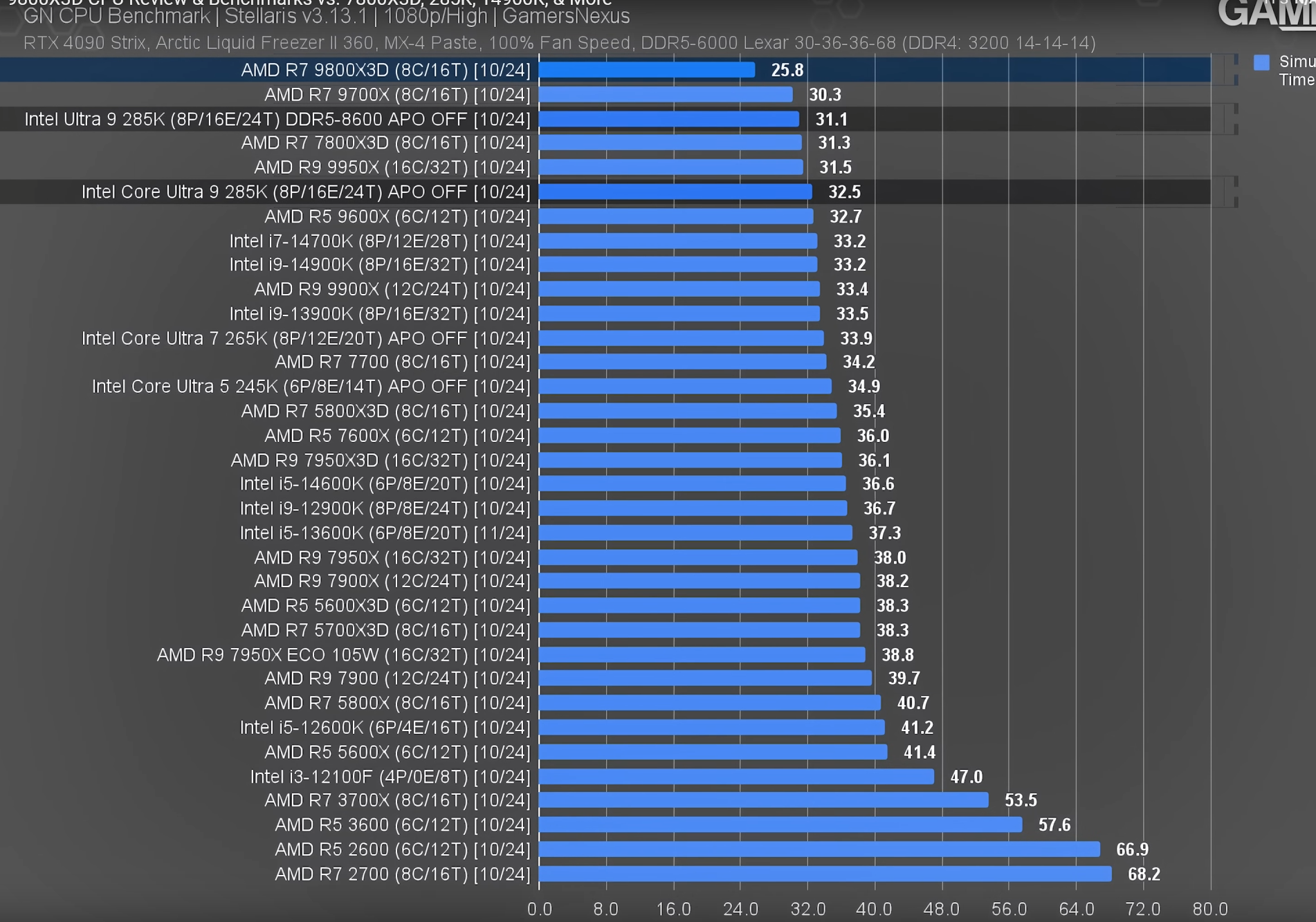This screenshot has height=922, width=1316.
Task: Select the 66.9 value for the R5 2600
Action: tap(1133, 849)
